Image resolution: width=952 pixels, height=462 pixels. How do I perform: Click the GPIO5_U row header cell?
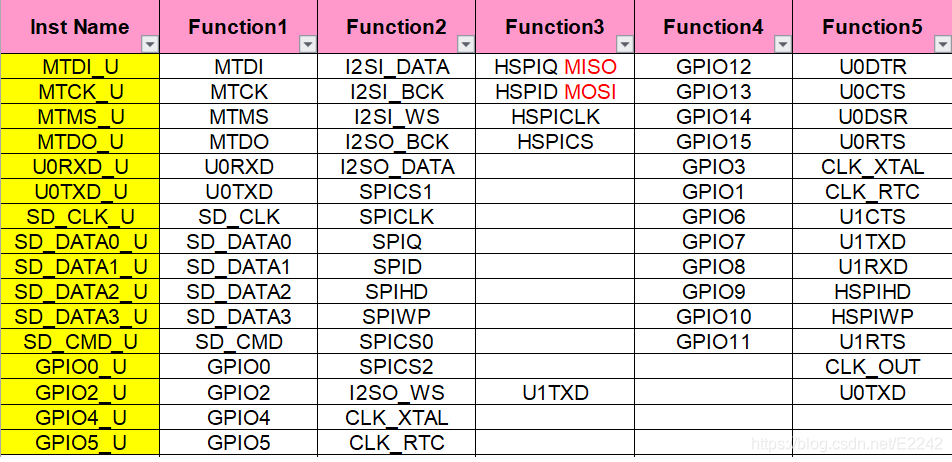tap(80, 443)
